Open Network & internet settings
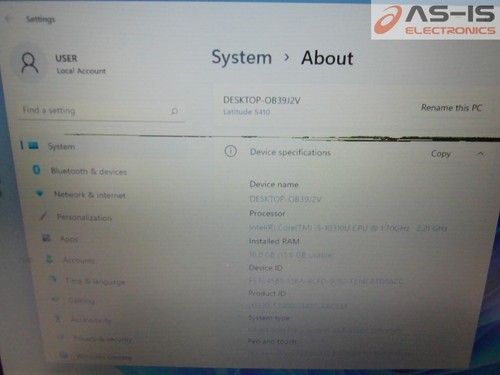Screen dimensions: 500x375 click(90, 195)
